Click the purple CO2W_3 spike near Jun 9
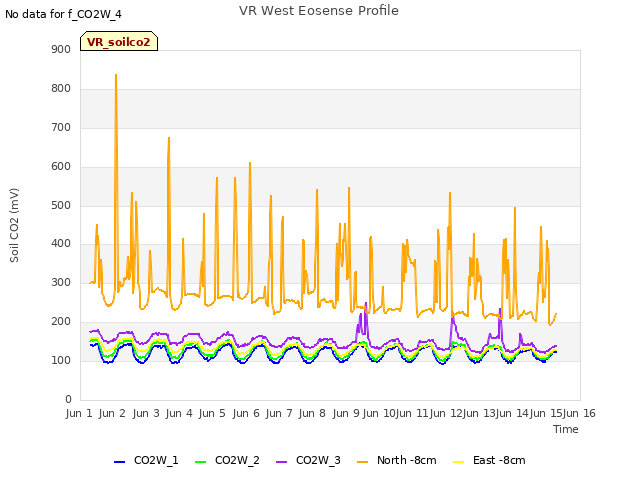 [366, 303]
